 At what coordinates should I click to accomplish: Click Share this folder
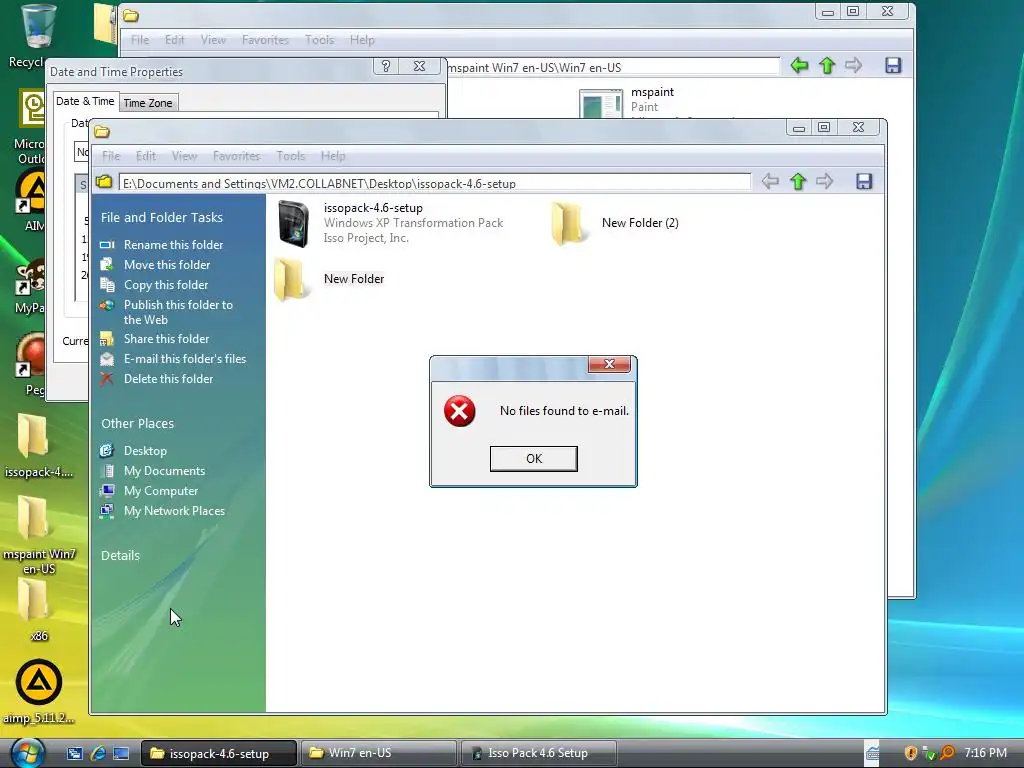(x=167, y=339)
